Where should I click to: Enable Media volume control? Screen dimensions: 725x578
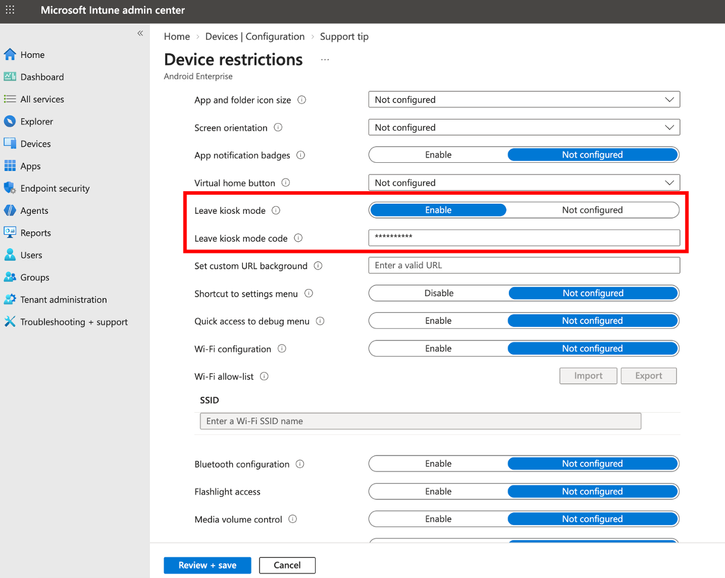(438, 519)
